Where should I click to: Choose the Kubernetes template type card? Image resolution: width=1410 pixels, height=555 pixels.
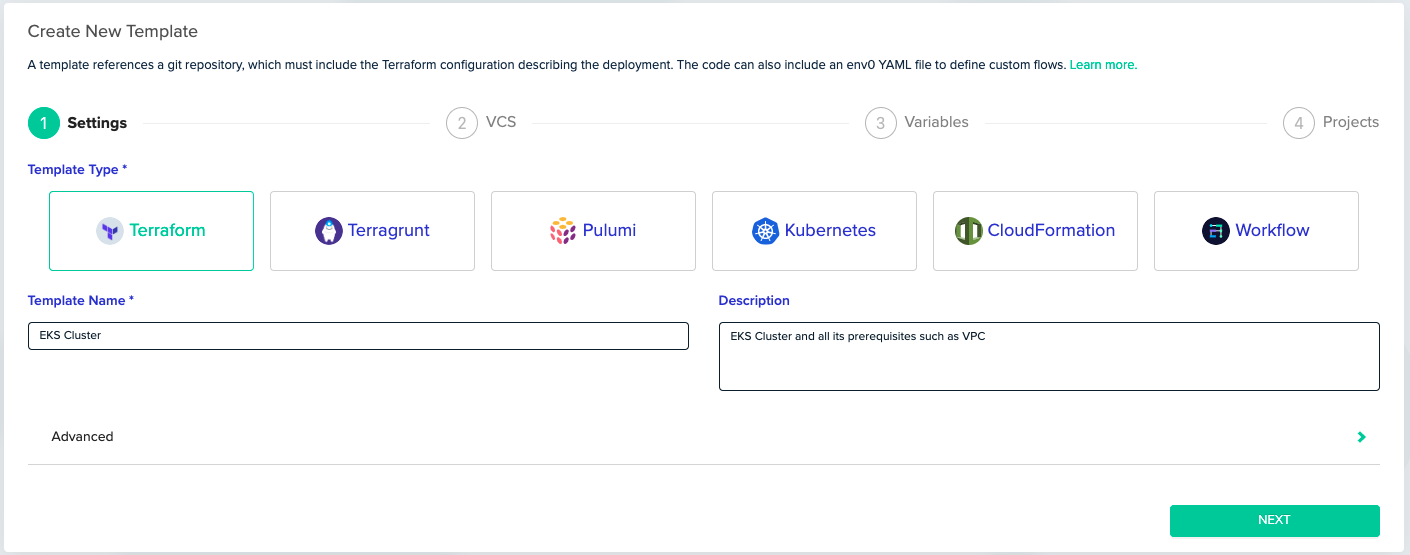[814, 231]
